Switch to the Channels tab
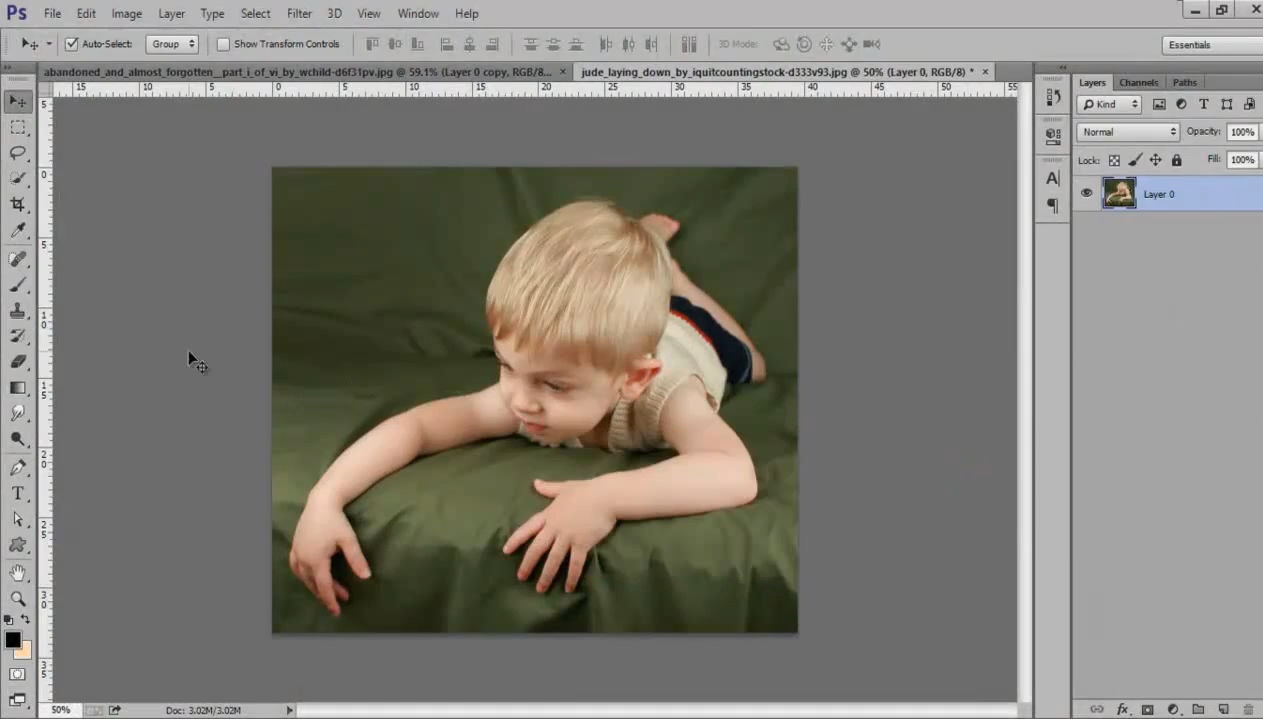1263x719 pixels. (x=1138, y=82)
